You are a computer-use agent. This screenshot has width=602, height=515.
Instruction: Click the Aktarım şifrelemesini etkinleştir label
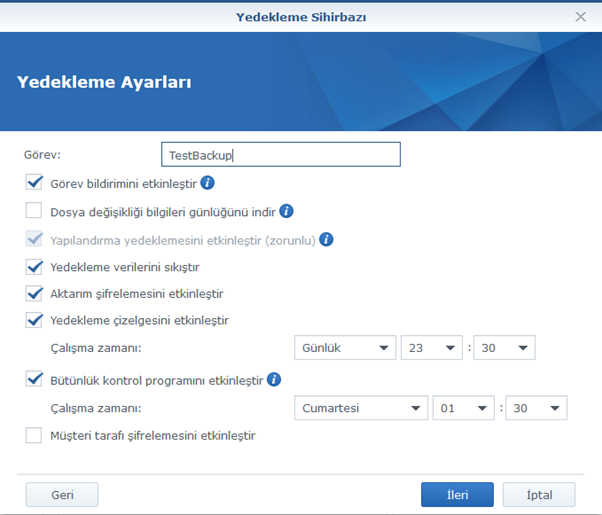click(x=137, y=294)
